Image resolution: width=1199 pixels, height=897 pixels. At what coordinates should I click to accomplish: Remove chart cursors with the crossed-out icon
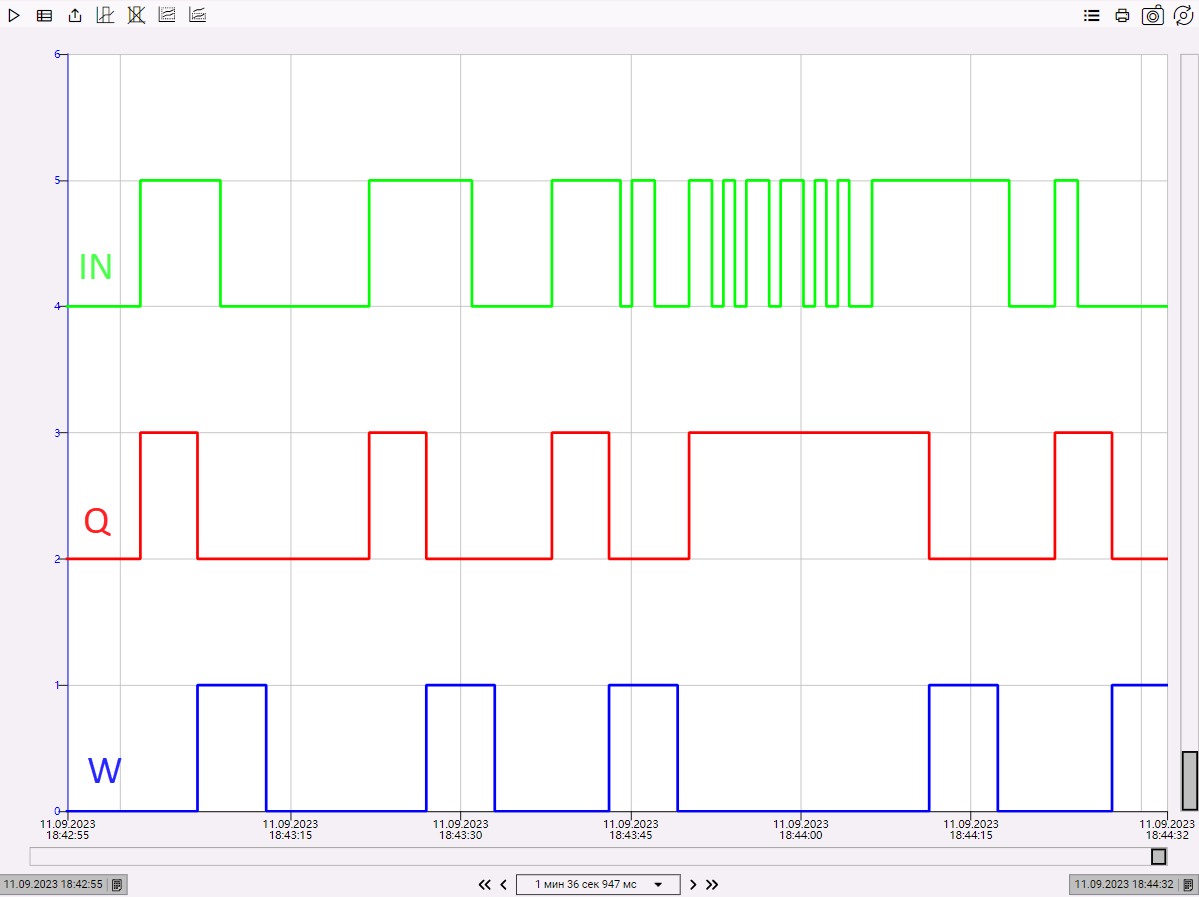click(136, 15)
